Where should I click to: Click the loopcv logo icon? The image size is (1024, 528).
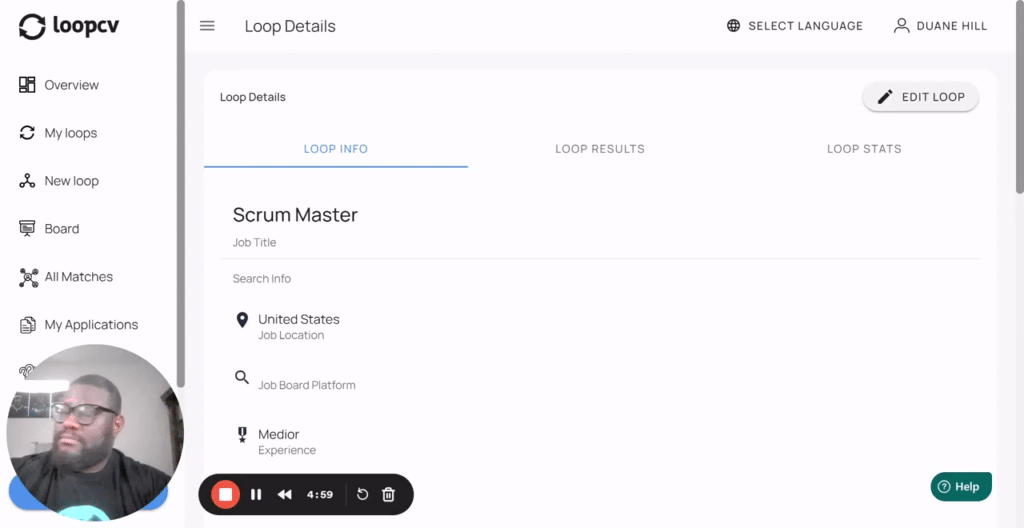tap(32, 27)
